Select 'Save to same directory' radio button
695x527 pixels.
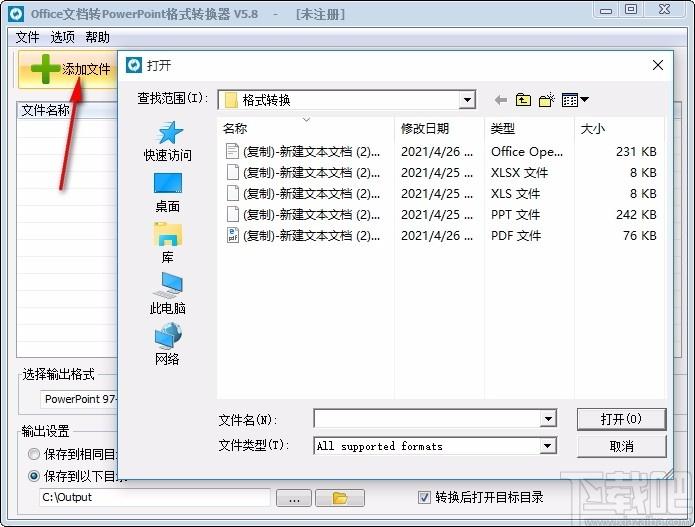coord(34,454)
